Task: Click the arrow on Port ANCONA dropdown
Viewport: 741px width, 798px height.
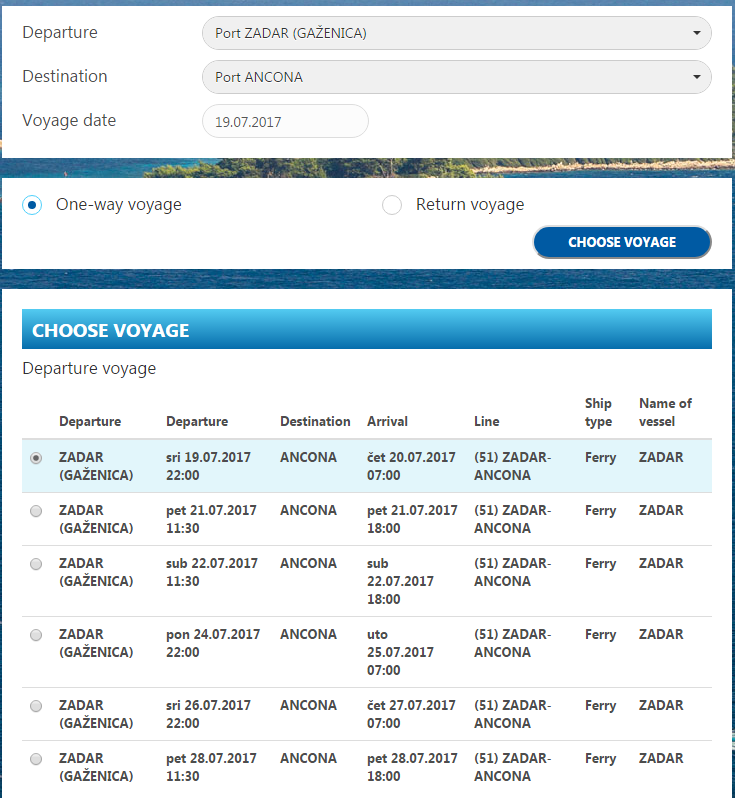Action: coord(696,77)
